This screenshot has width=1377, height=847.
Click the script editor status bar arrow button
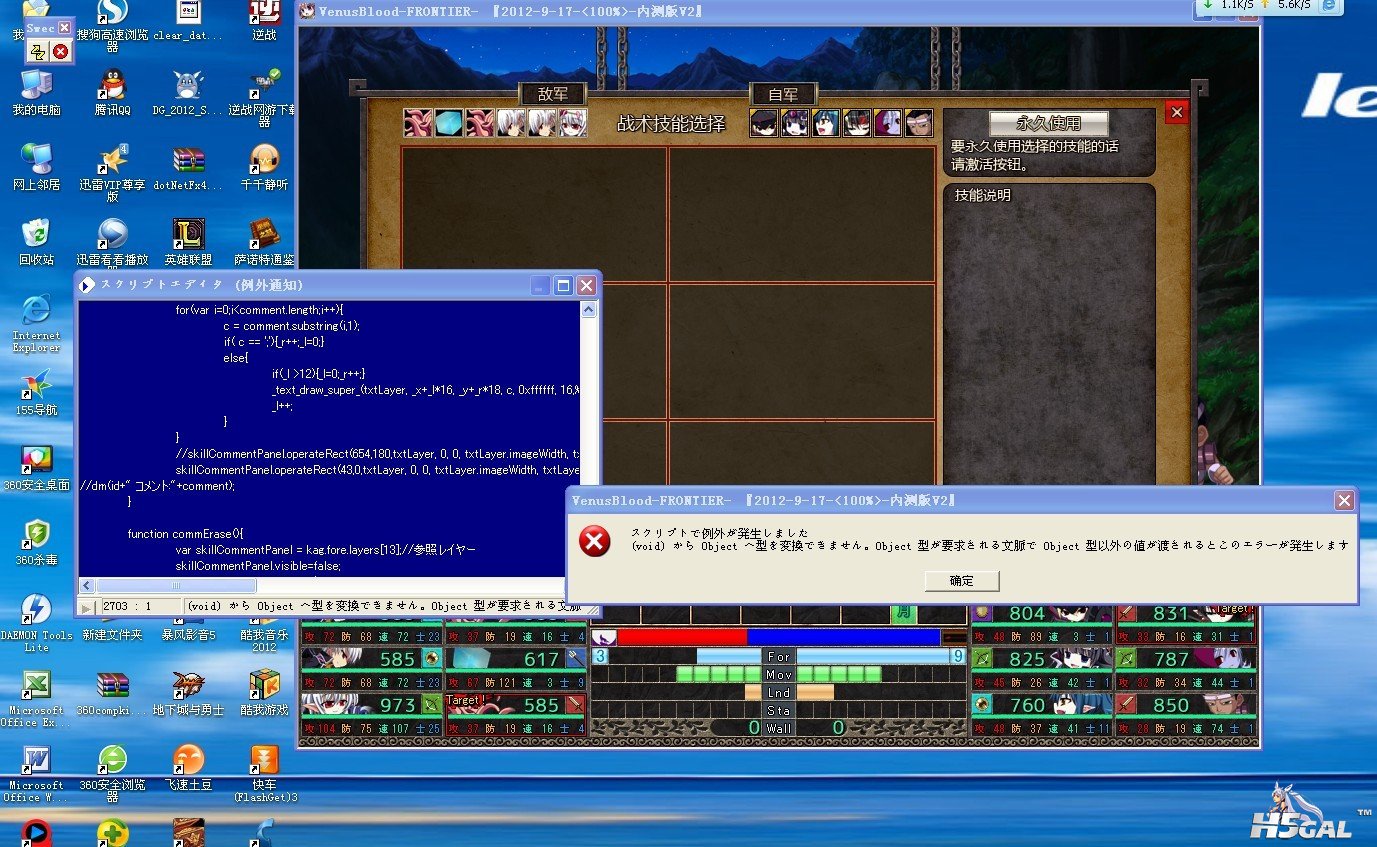coord(87,607)
